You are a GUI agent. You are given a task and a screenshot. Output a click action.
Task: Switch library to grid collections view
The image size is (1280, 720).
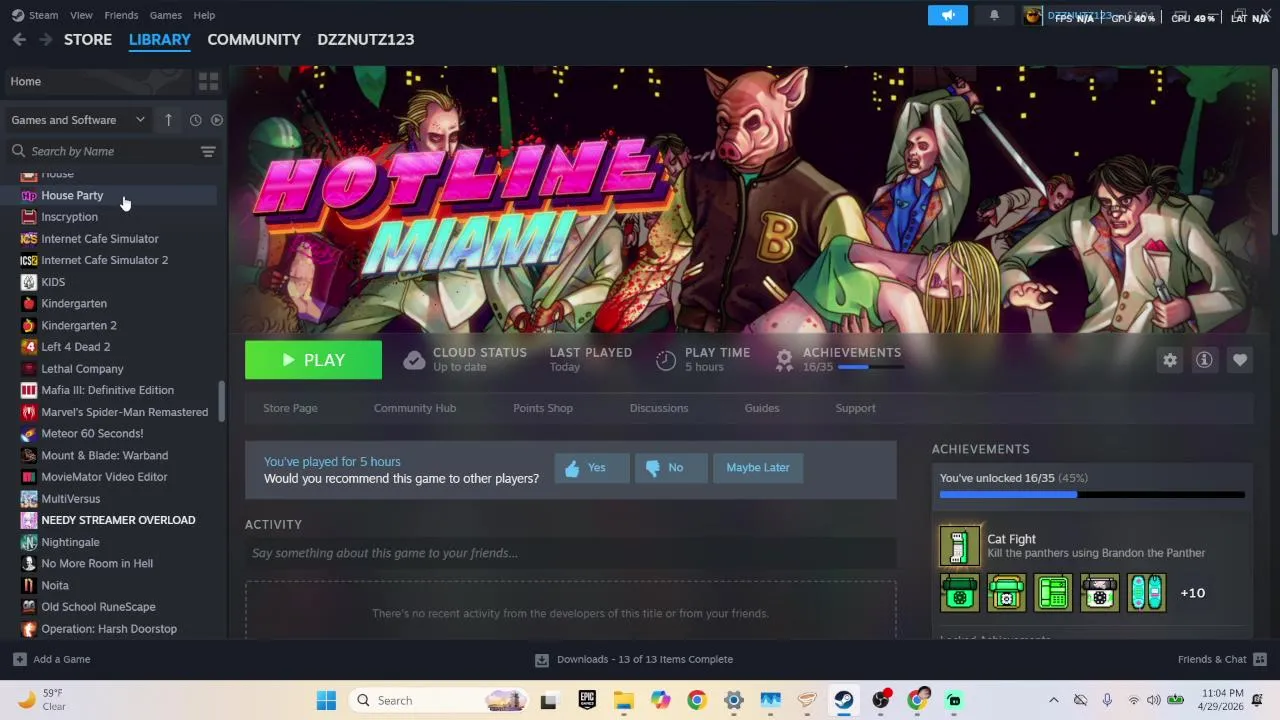coord(208,81)
